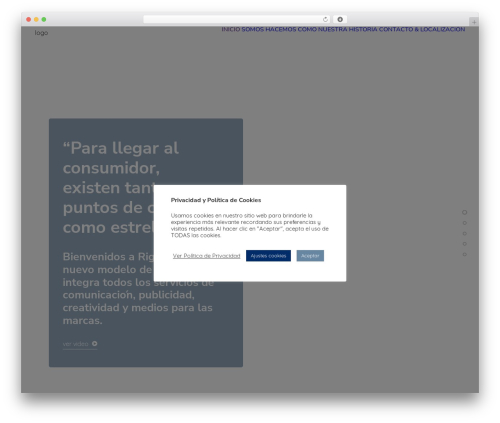Select the fifth slide navigation dot
Viewport: 500px width, 423px height.
[x=465, y=254]
